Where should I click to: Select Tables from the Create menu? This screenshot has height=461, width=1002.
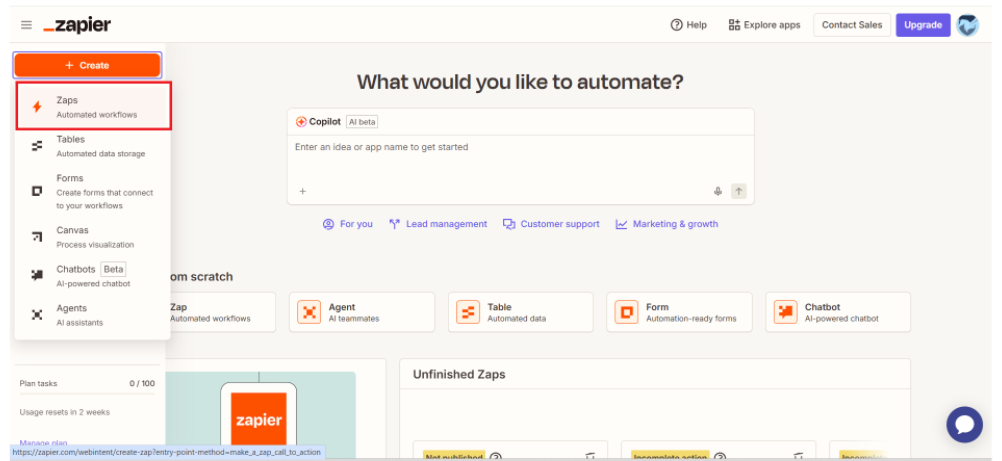click(x=94, y=146)
